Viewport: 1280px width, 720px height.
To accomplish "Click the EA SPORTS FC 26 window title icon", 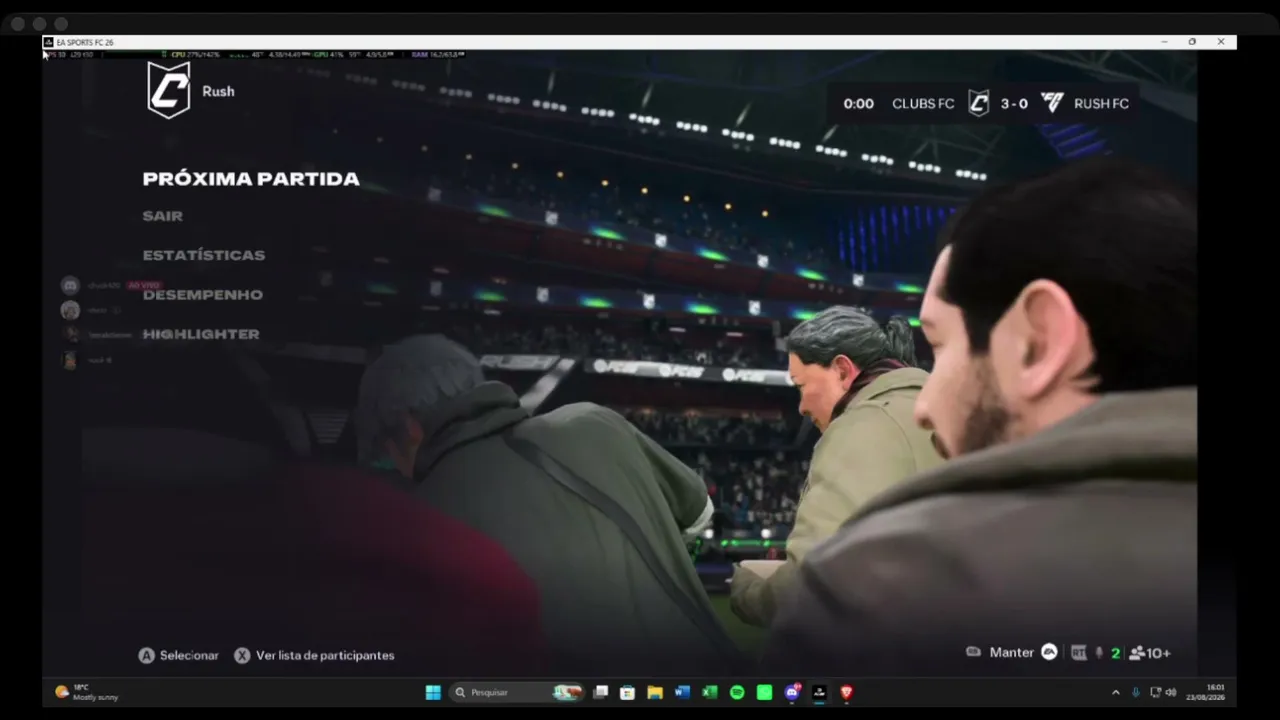I will point(49,42).
